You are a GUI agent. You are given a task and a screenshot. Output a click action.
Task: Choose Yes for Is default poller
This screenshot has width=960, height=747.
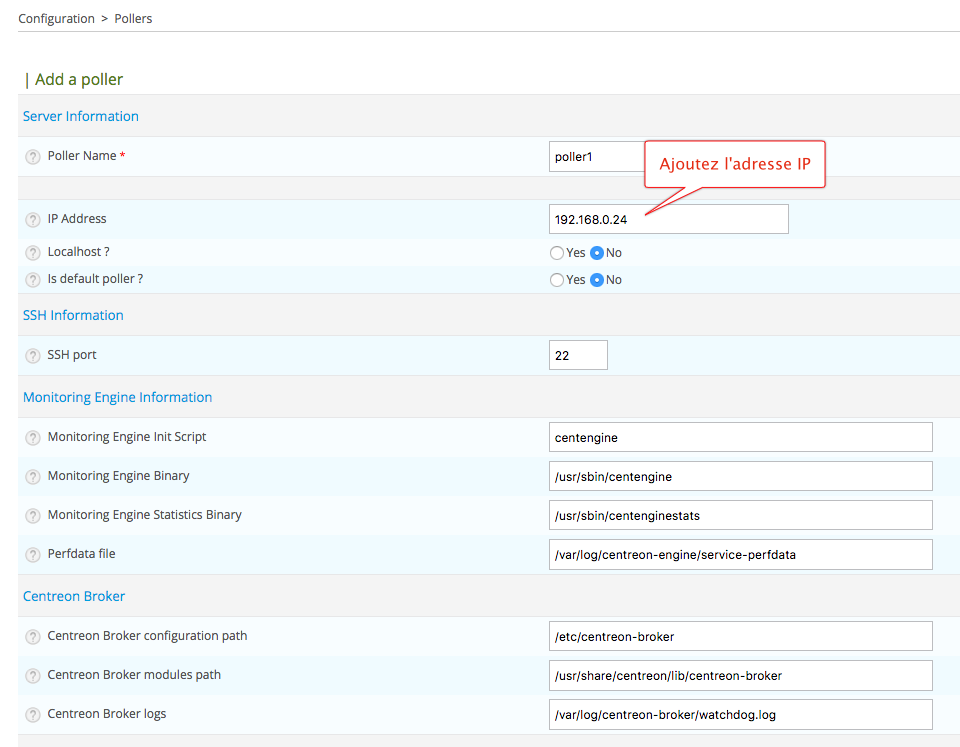[x=557, y=280]
